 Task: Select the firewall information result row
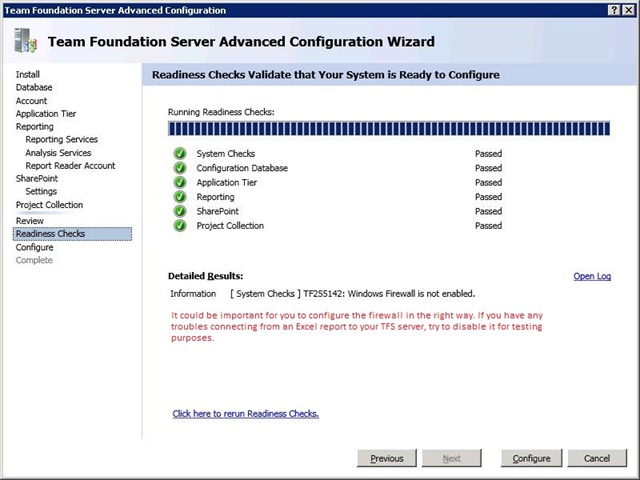[x=322, y=294]
